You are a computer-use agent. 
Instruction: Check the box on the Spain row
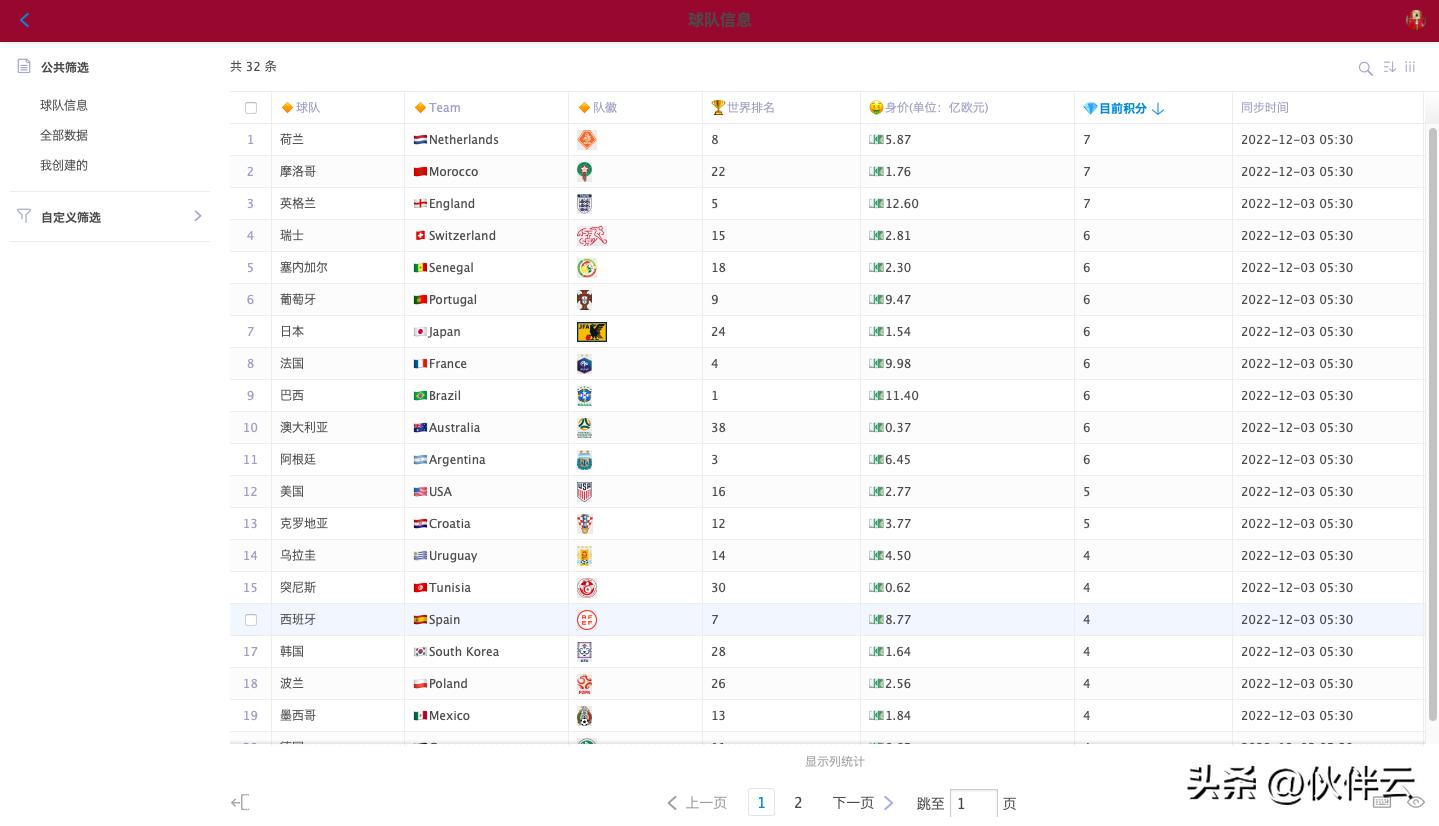point(251,620)
